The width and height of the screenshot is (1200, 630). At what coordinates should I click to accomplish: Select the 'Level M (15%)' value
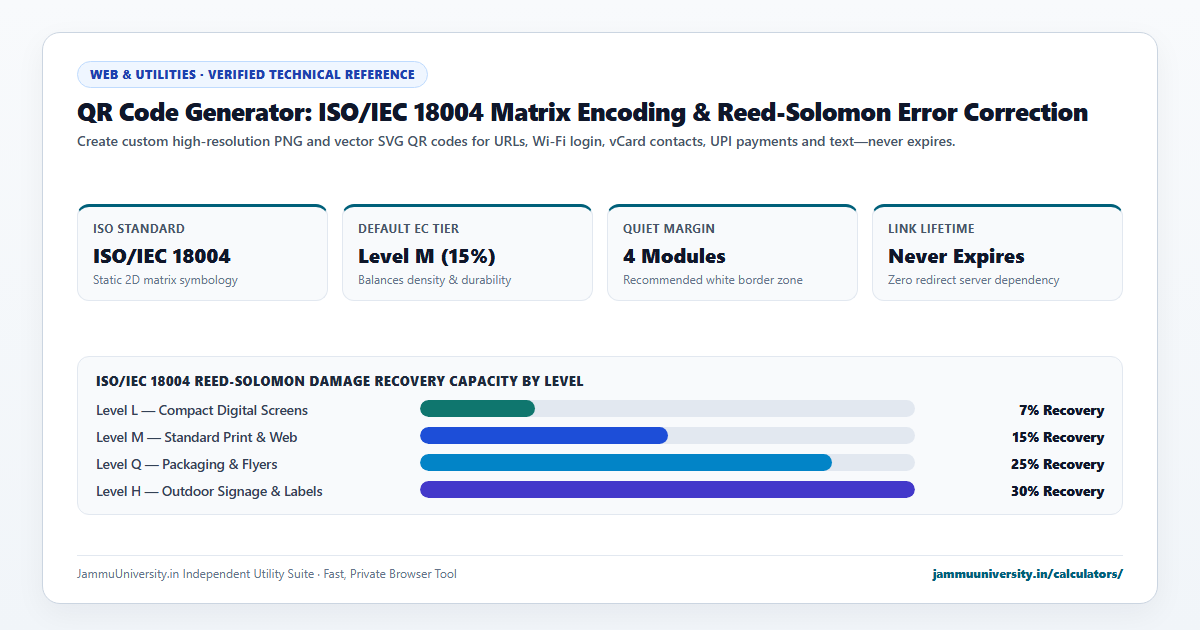tap(427, 256)
